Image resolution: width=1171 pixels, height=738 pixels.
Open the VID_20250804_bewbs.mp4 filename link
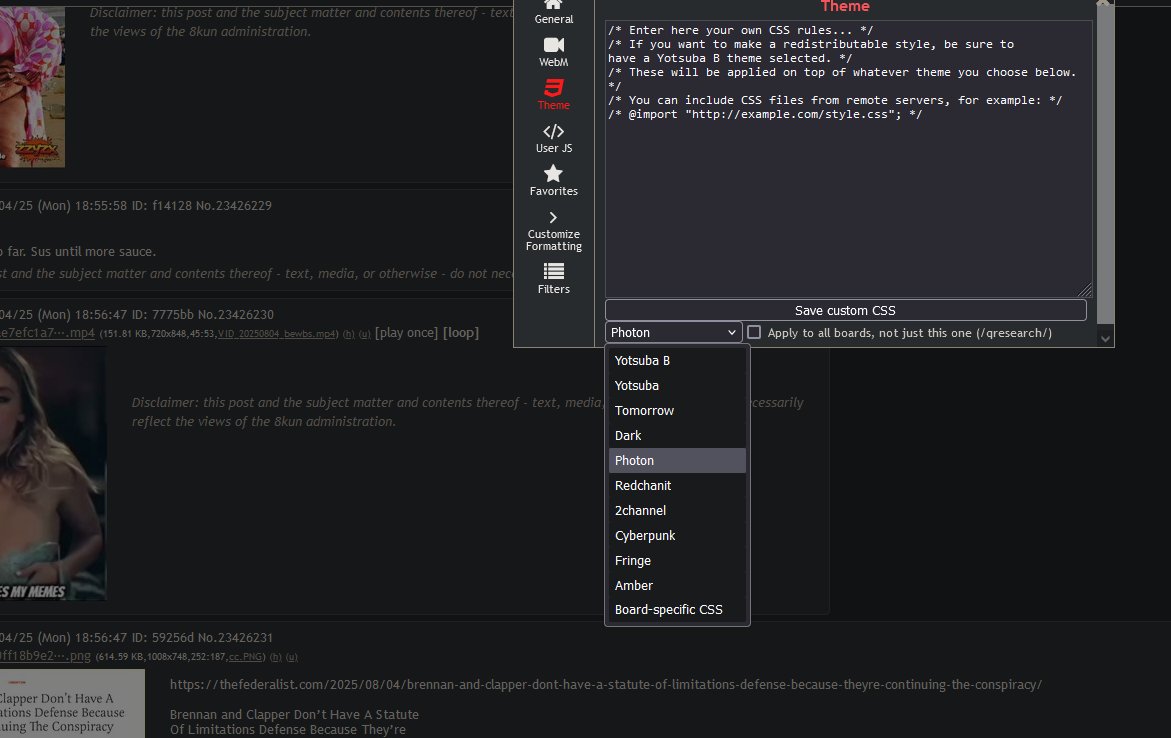(277, 334)
